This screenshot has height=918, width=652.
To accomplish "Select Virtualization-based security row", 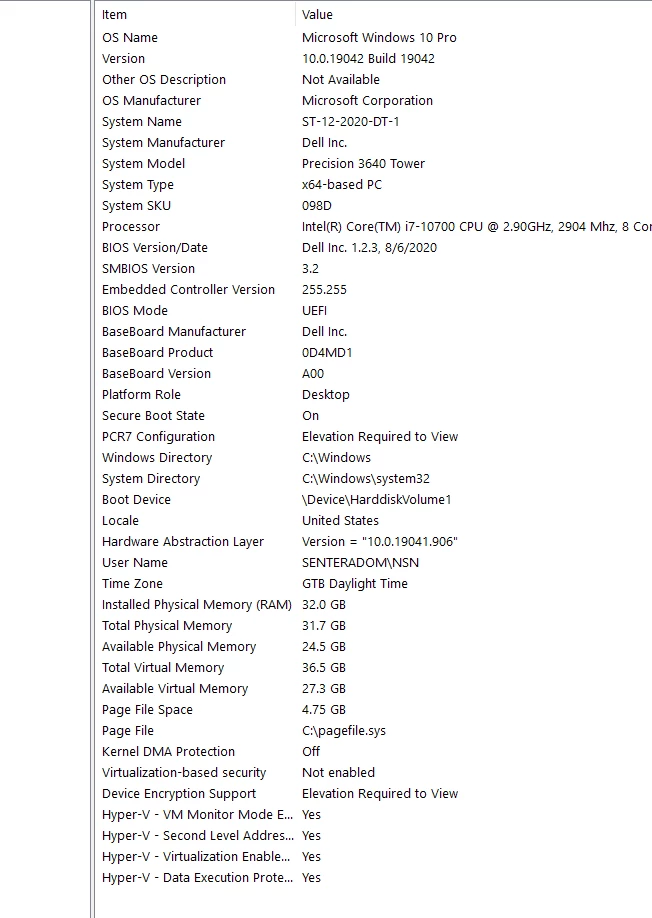I will (x=184, y=773).
